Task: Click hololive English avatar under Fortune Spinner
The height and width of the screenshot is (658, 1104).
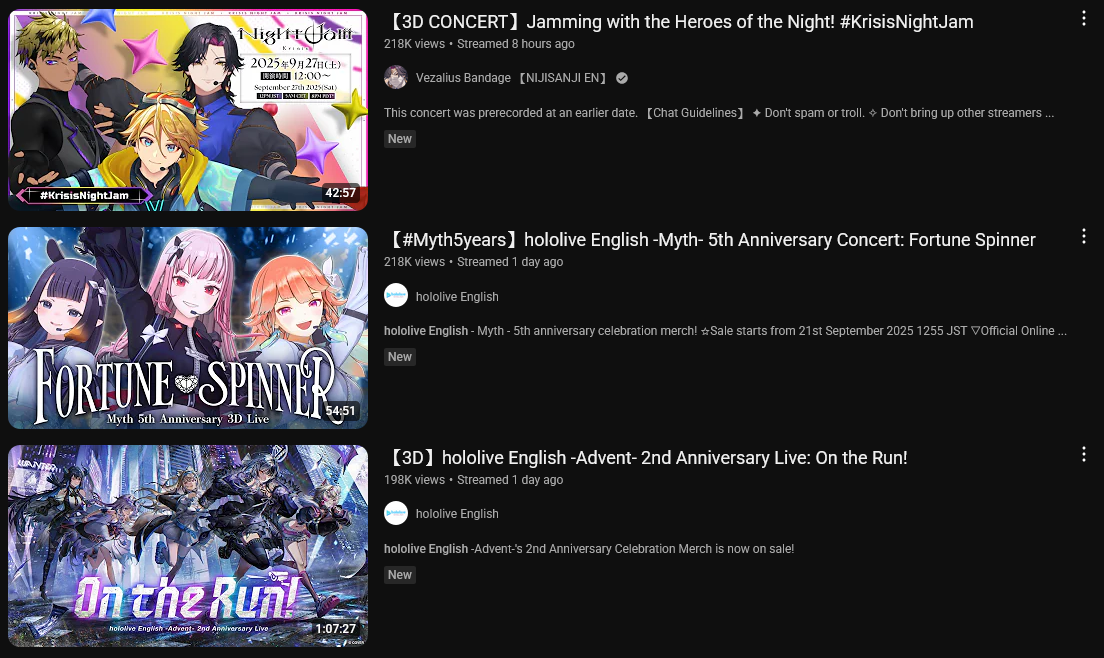Action: click(x=396, y=296)
